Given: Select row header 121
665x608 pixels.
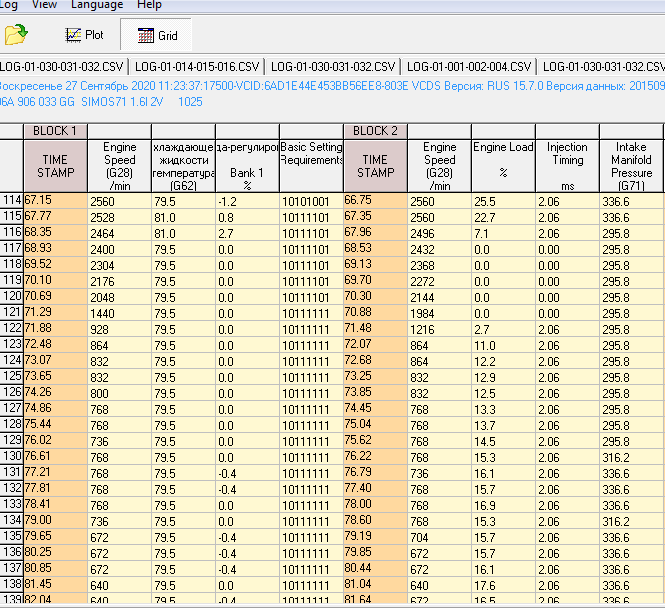Looking at the screenshot, I should pos(12,312).
